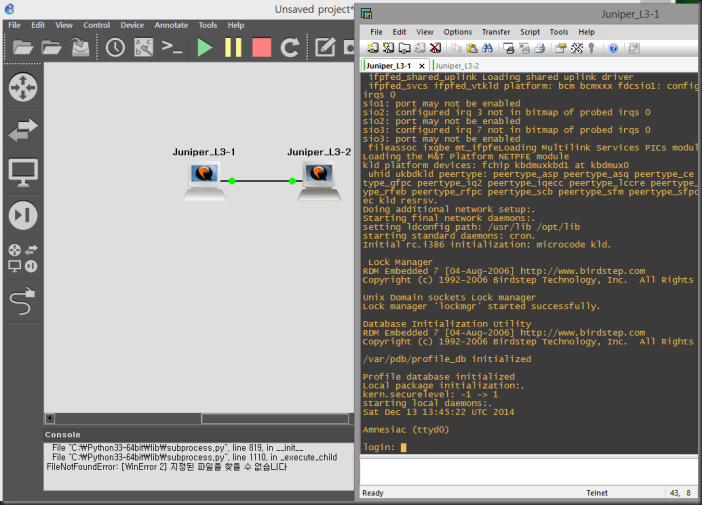
Task: Select Juniper_L3-2 node on canvas
Action: pos(319,181)
